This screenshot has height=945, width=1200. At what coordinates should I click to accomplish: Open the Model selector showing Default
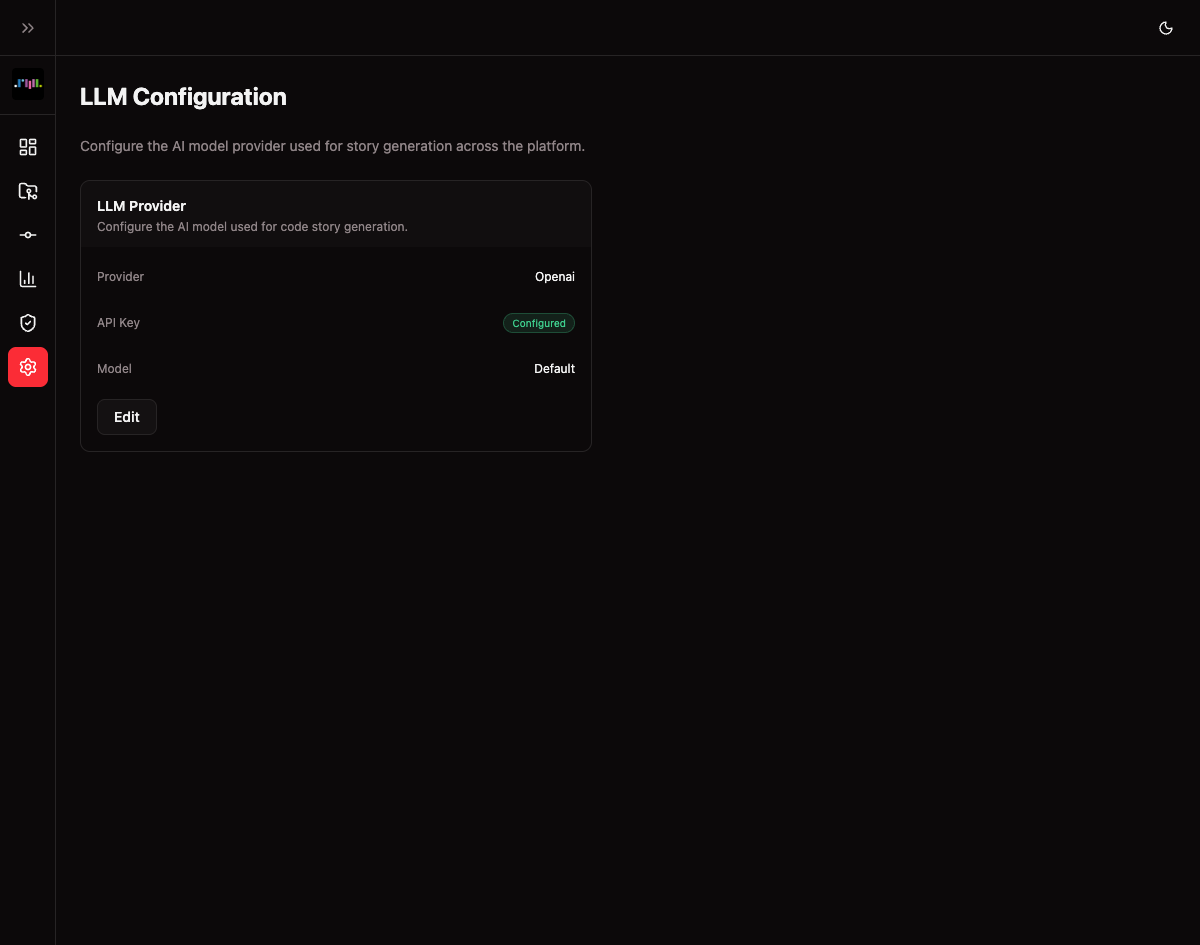(x=554, y=368)
